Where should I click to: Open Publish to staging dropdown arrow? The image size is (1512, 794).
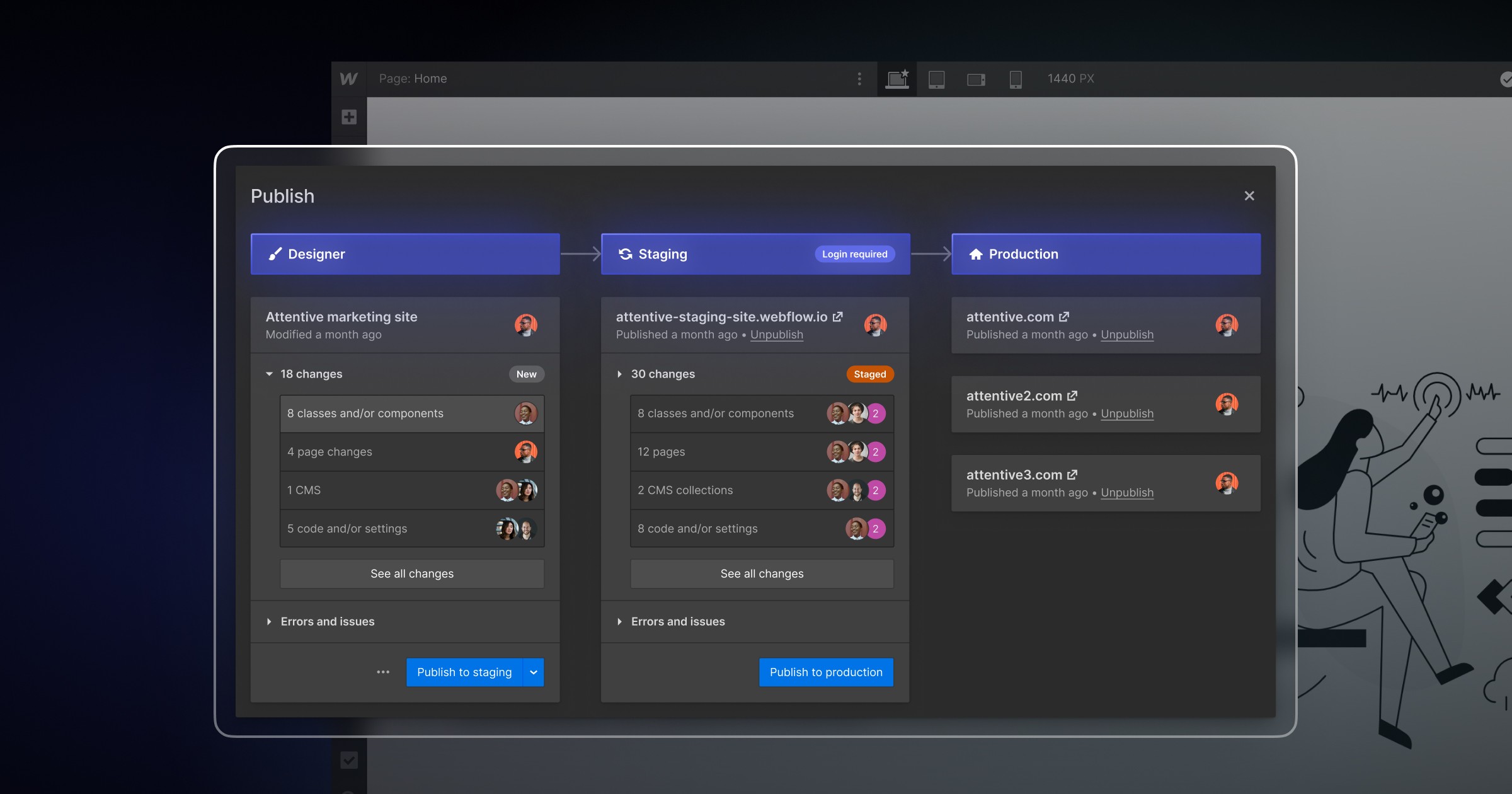point(534,672)
